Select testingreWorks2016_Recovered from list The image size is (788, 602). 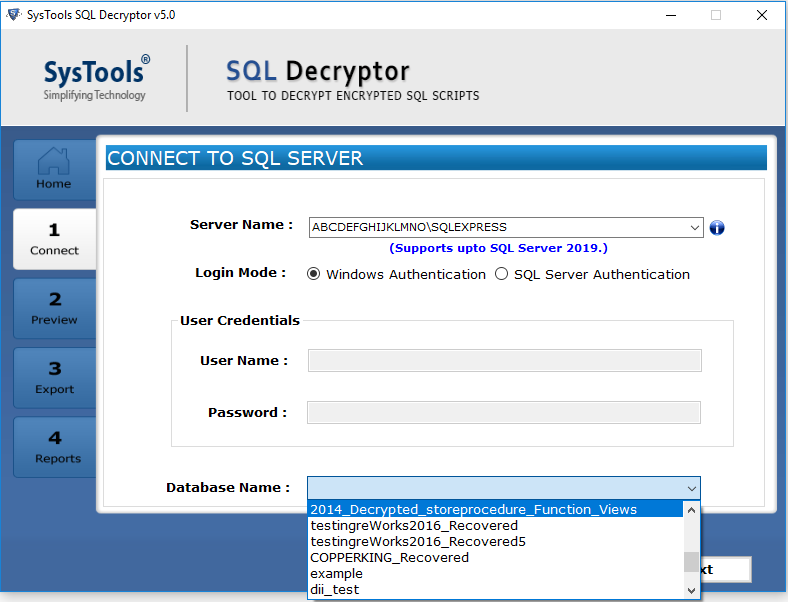coord(414,525)
